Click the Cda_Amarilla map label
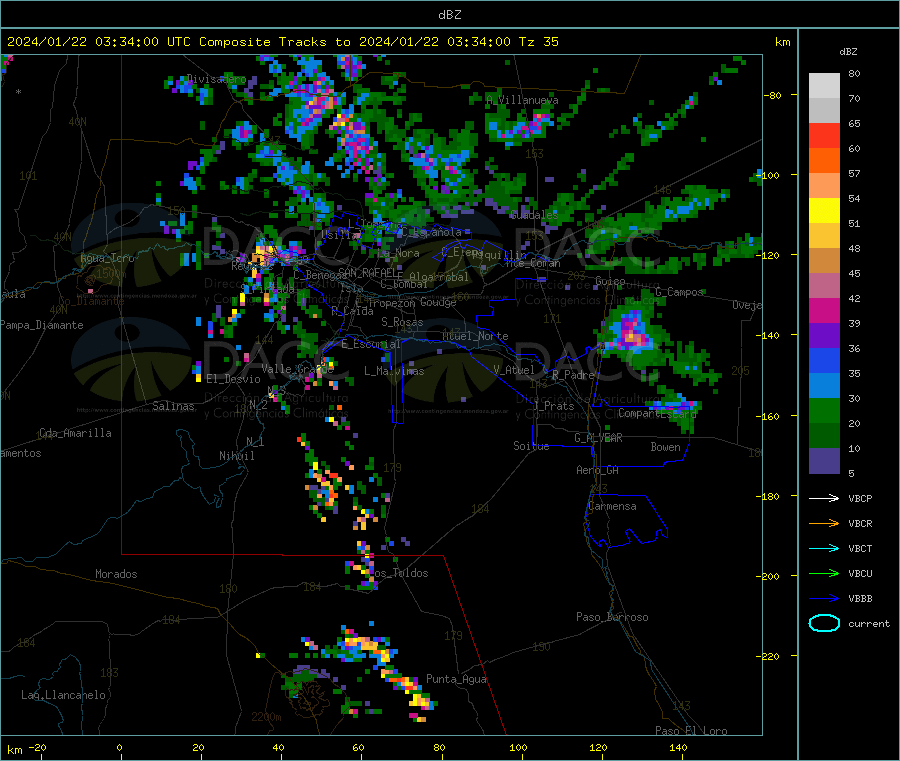Viewport: 900px width, 761px height. (75, 433)
